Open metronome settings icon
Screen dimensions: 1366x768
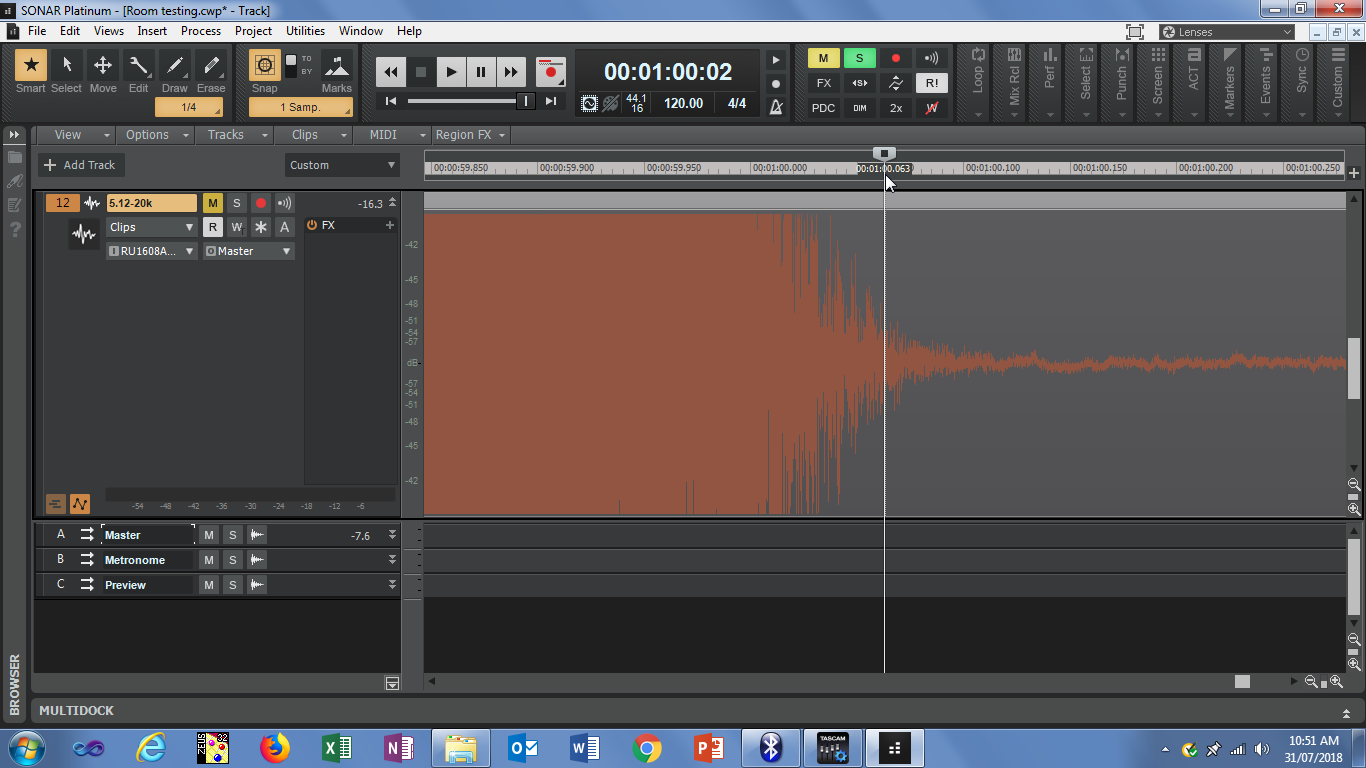775,107
